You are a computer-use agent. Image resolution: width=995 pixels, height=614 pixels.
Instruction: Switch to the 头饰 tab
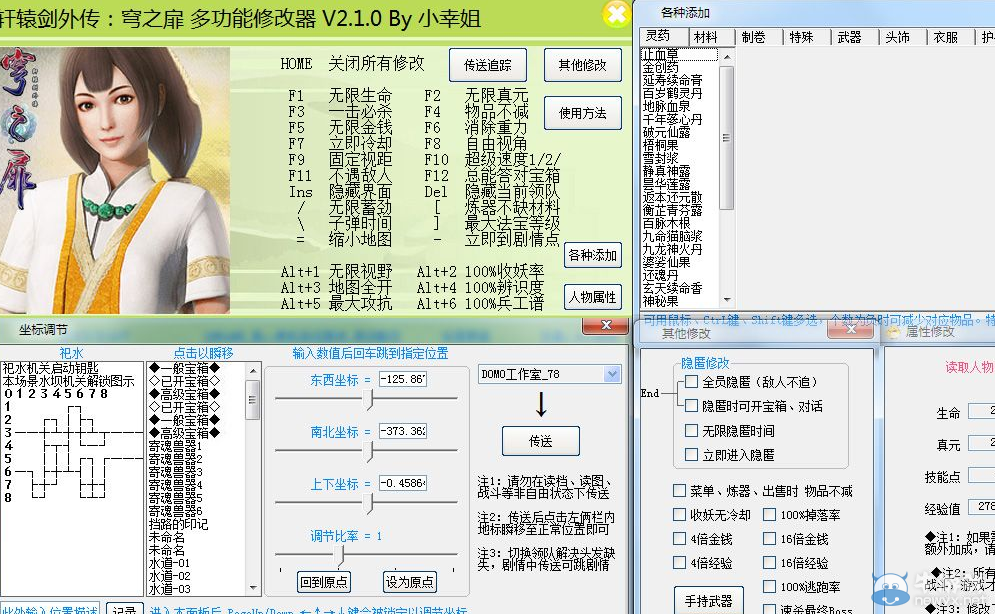[x=897, y=37]
